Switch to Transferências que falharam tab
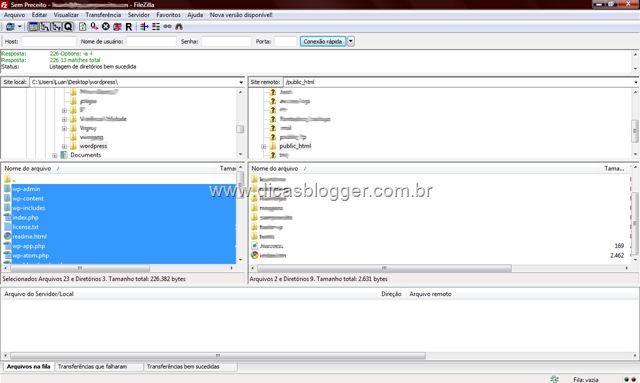640x383 pixels. click(92, 367)
